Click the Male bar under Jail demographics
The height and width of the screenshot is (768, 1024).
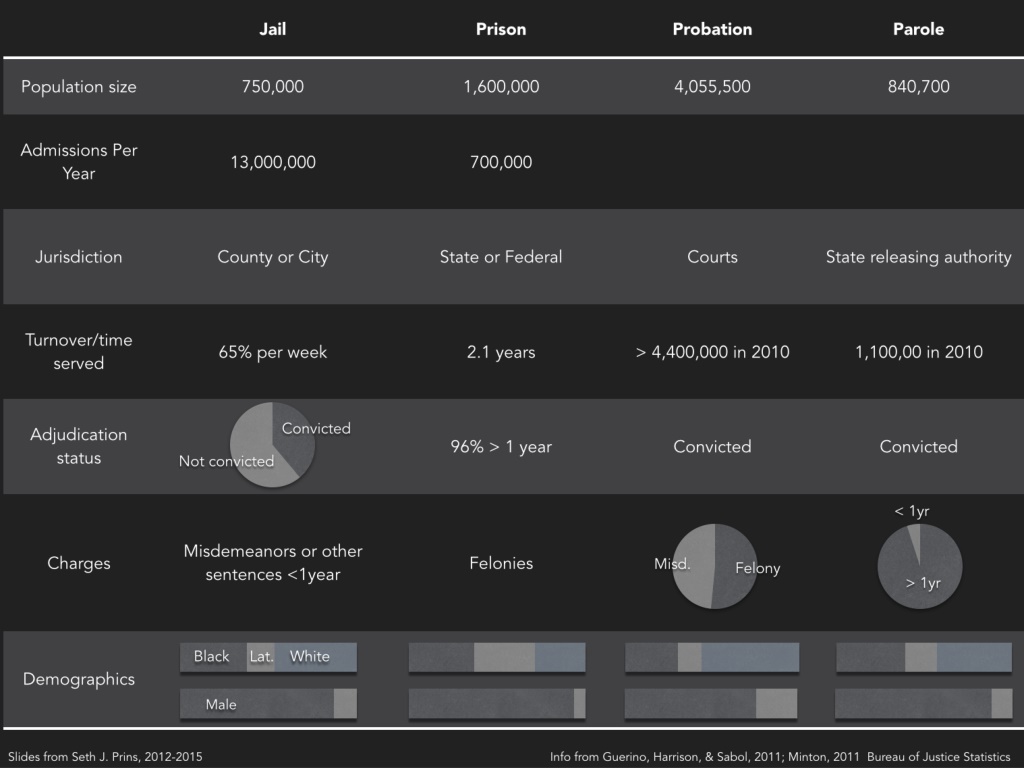(257, 704)
